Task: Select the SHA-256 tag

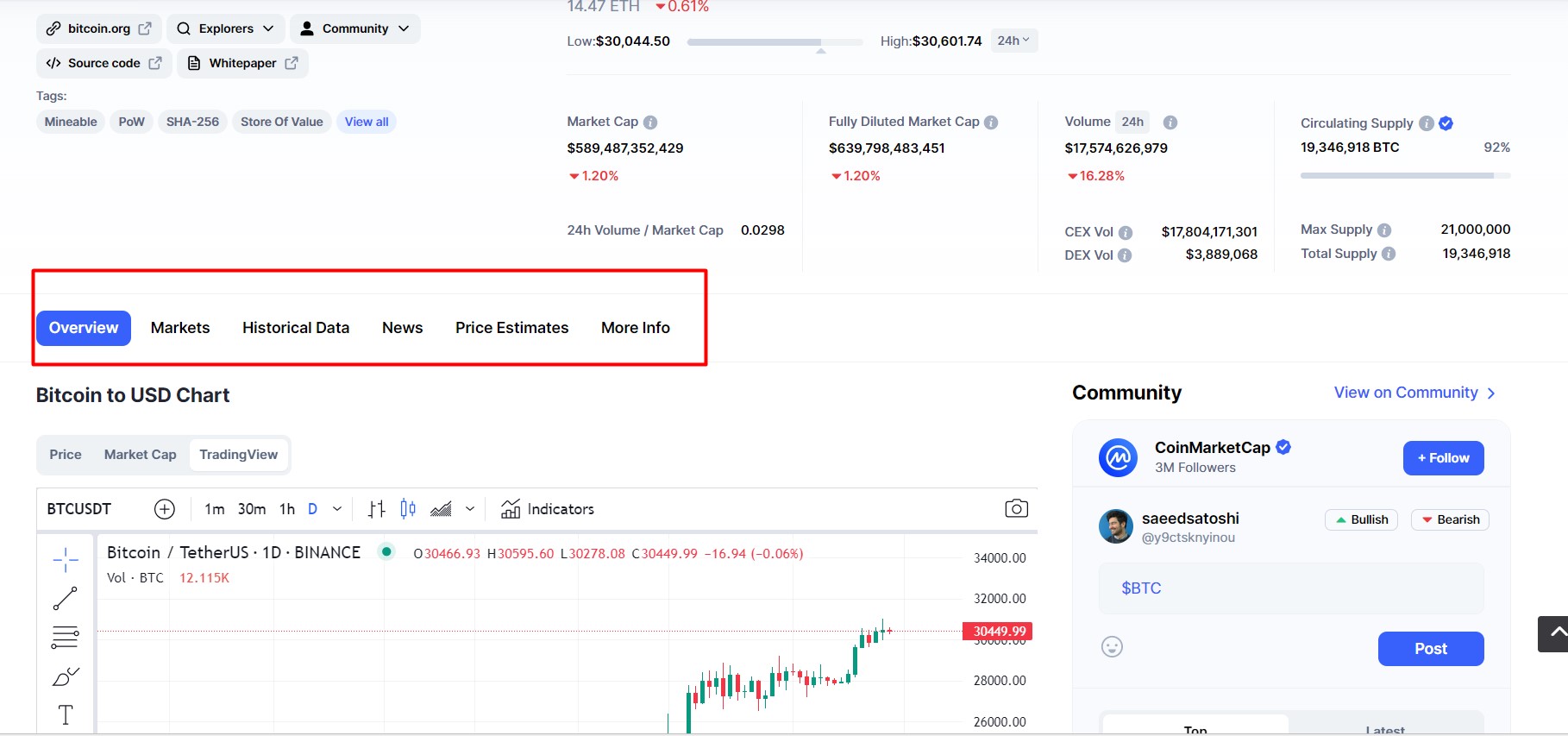Action: point(192,122)
